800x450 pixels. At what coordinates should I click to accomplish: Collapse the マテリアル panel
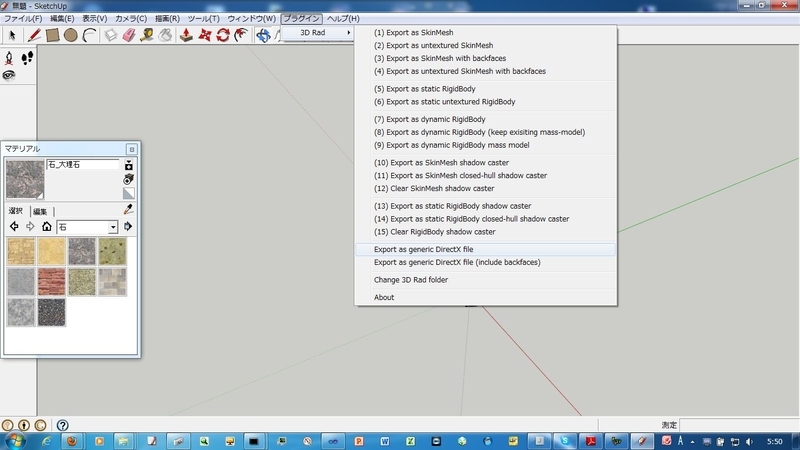(x=132, y=149)
